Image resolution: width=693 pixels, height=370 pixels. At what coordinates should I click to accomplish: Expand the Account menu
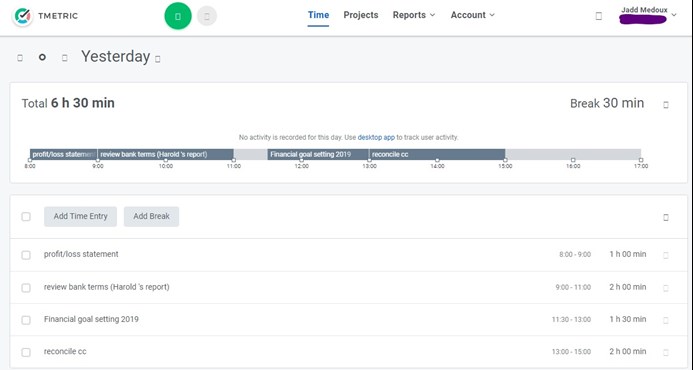pyautogui.click(x=472, y=15)
